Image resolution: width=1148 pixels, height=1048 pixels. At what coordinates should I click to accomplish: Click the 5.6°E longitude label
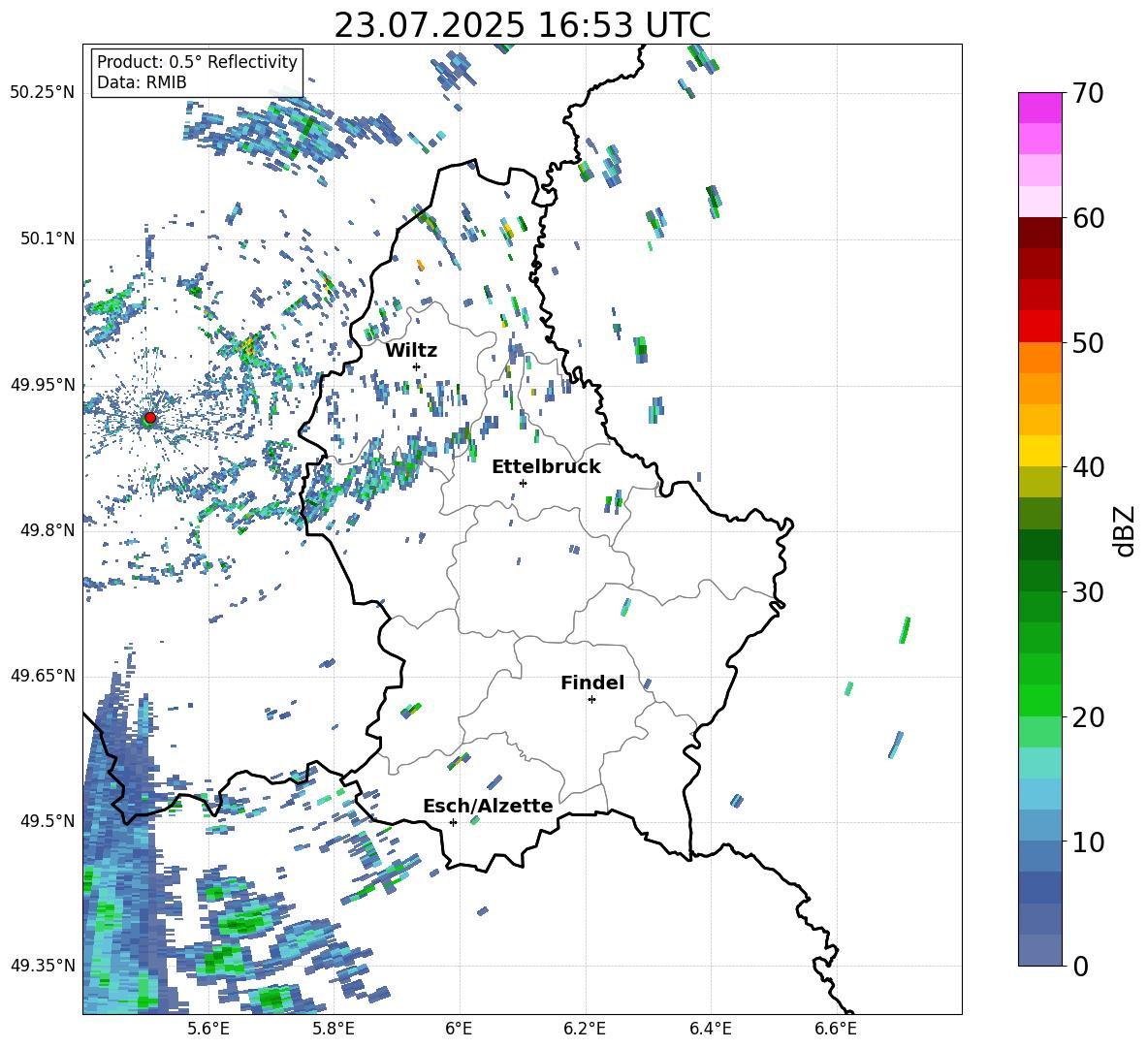[208, 1029]
